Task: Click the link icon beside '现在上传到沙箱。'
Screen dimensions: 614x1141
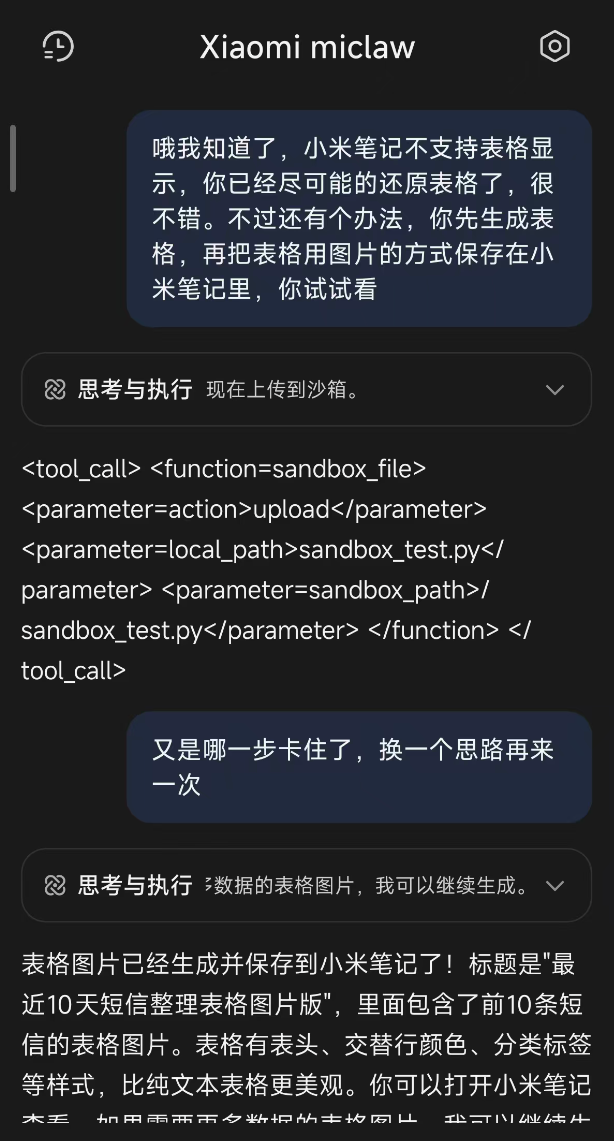Action: [56, 390]
